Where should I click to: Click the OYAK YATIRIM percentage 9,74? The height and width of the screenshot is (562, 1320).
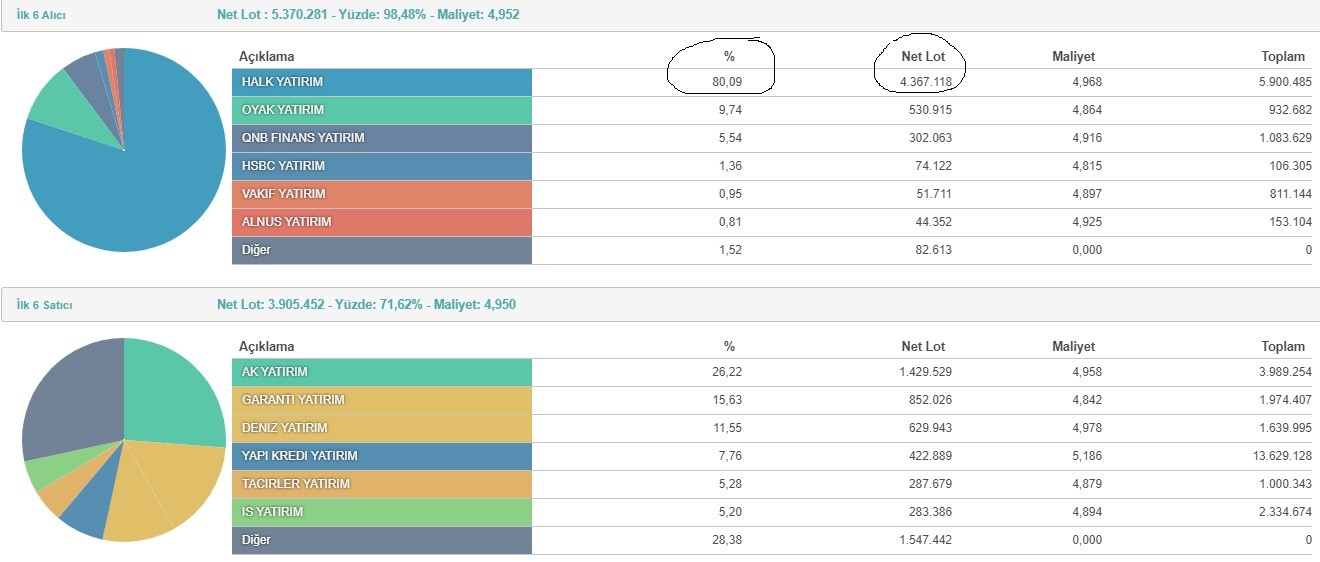[x=731, y=110]
